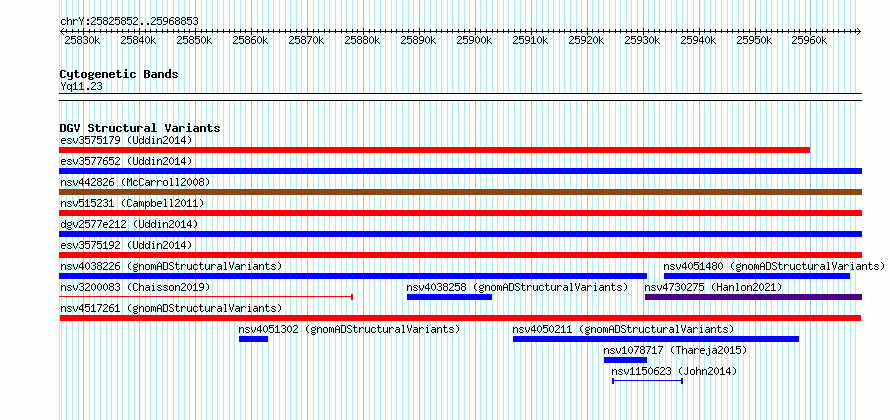Click the 25830k ruler tick label
Viewport: 890px width, 420px height.
pyautogui.click(x=82, y=40)
